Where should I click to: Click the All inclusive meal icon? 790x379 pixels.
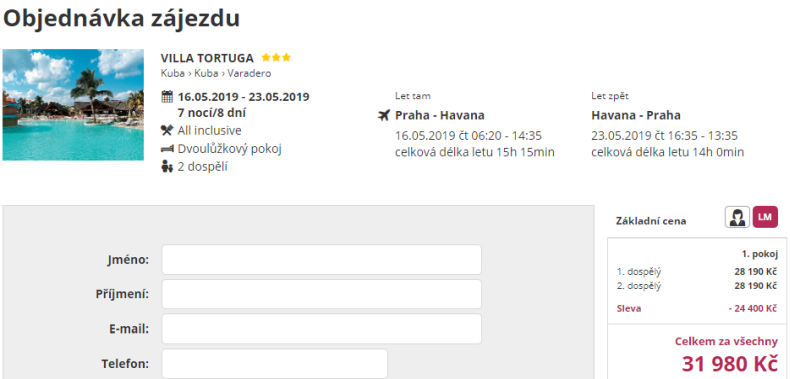[167, 131]
